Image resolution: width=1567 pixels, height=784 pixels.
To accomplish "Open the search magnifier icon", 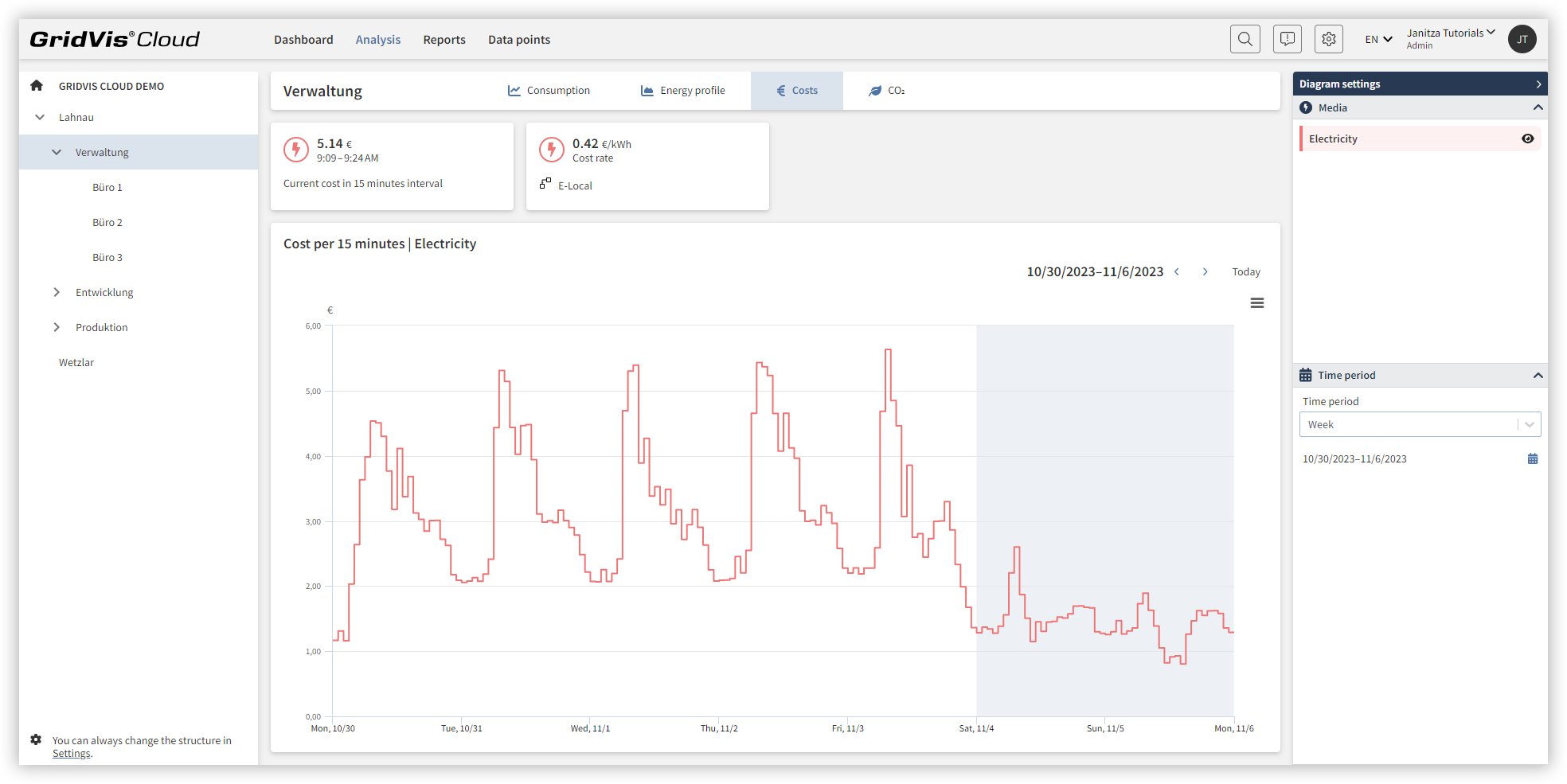I will [1245, 39].
